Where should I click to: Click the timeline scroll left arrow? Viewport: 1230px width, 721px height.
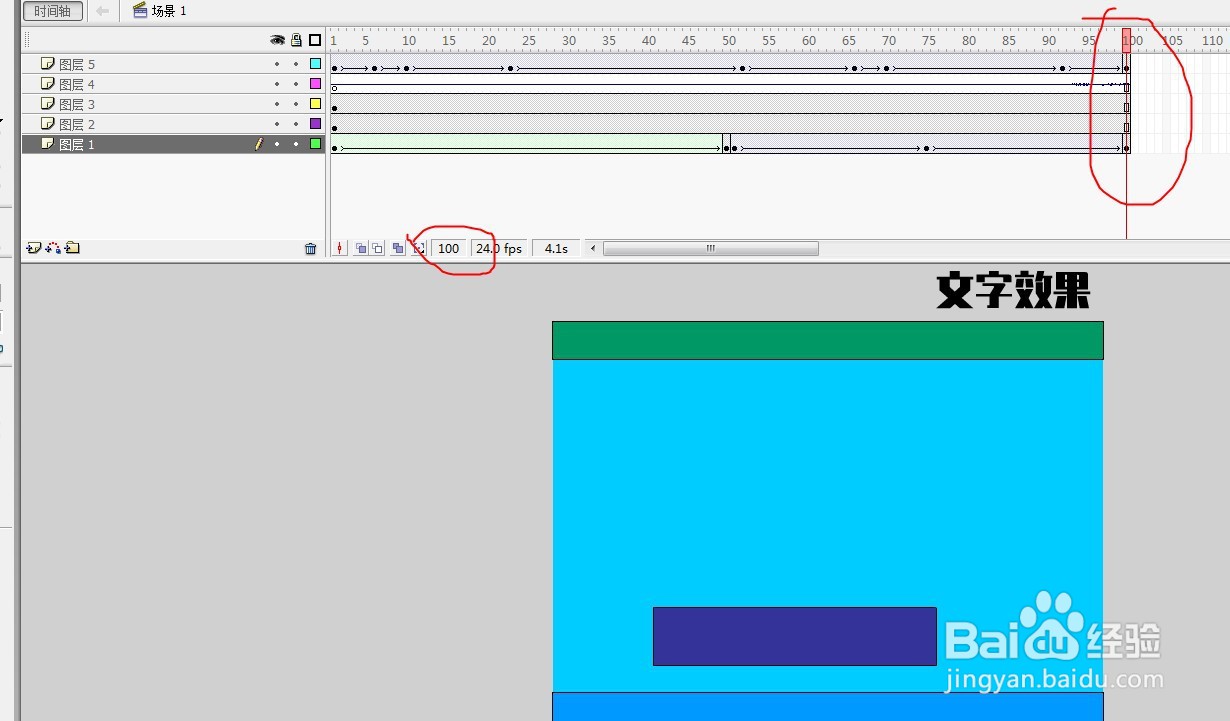594,249
